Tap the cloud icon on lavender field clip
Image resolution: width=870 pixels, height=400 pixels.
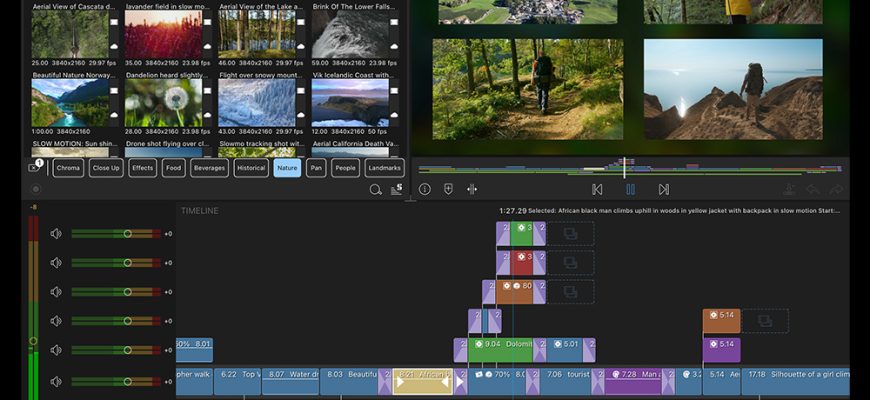click(x=208, y=47)
